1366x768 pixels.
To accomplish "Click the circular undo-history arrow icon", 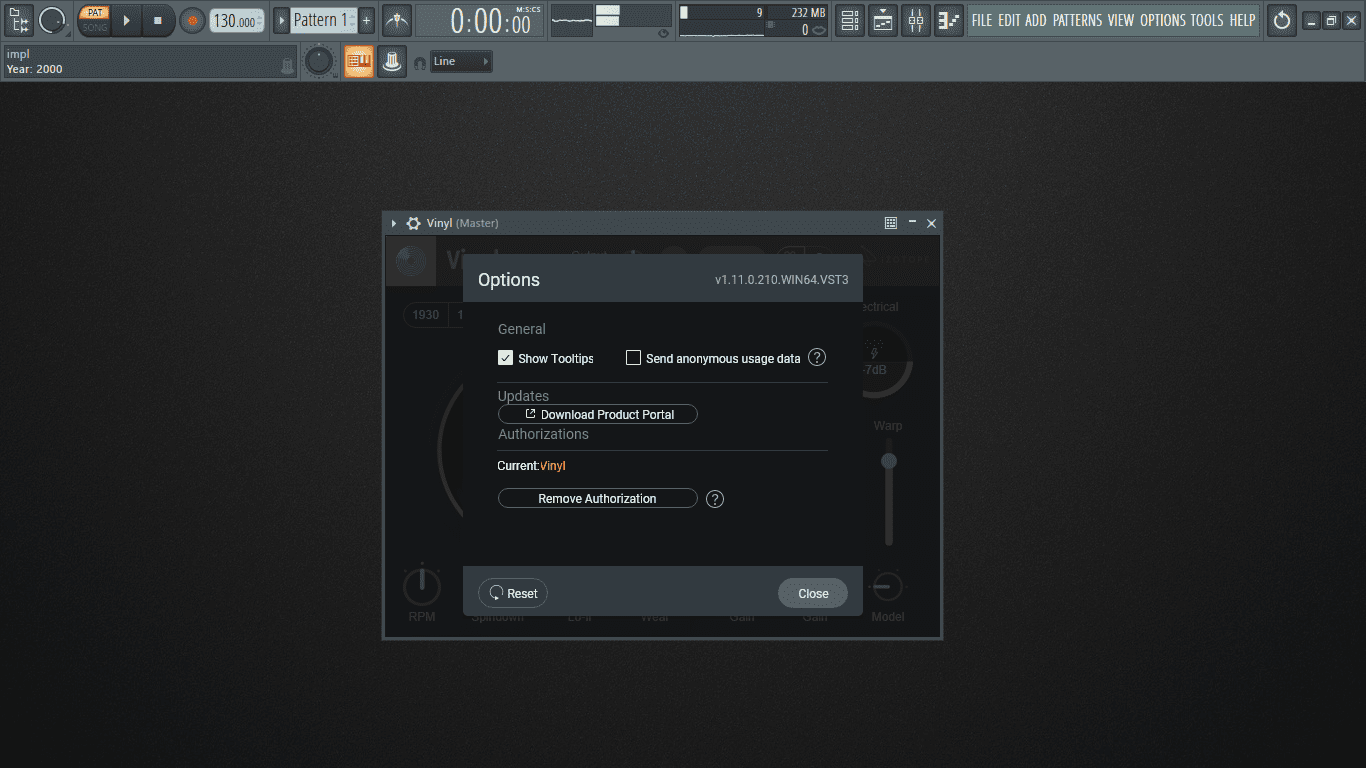I will tap(1282, 20).
